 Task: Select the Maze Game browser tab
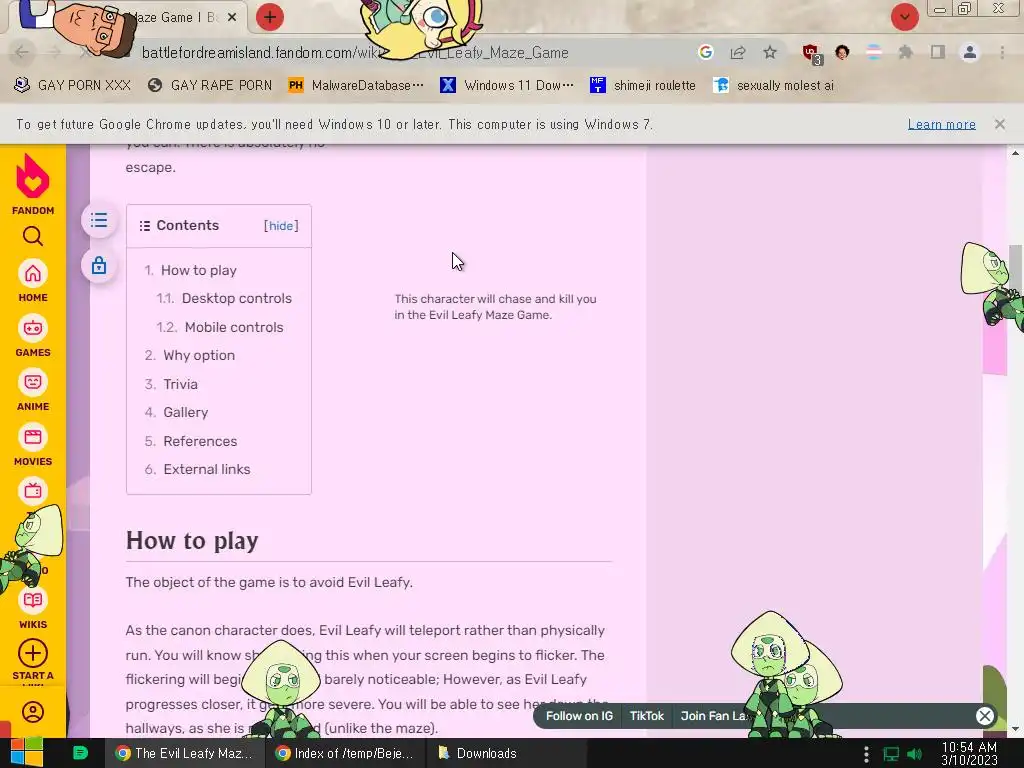tap(131, 18)
